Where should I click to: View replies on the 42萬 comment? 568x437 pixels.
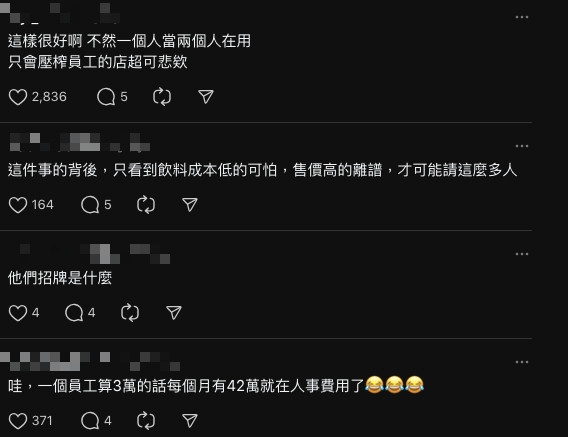click(90, 421)
